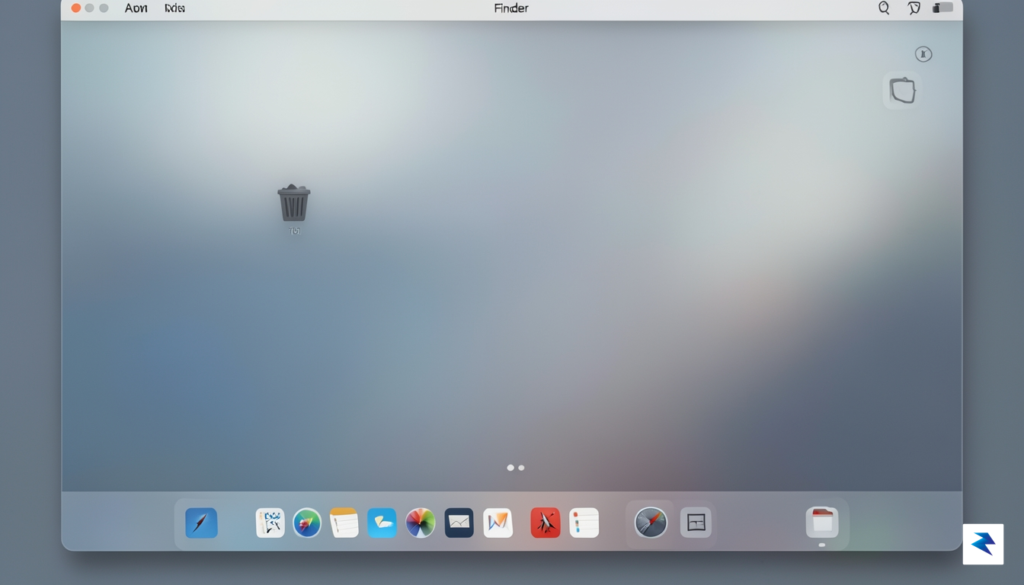Launch the red app with pen icon
This screenshot has height=585, width=1024.
point(545,523)
